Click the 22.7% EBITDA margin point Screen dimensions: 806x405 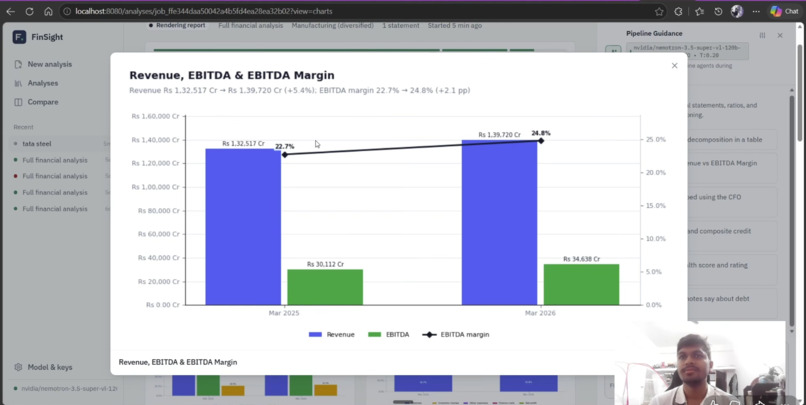click(x=284, y=154)
